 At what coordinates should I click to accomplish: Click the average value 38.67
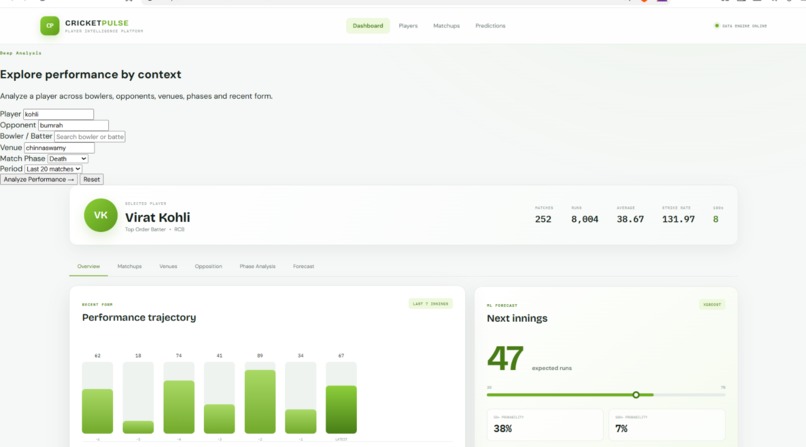pyautogui.click(x=630, y=219)
